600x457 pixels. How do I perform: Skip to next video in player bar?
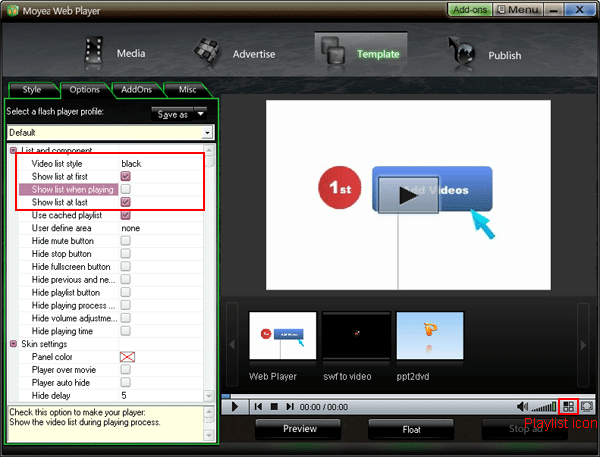click(x=290, y=406)
